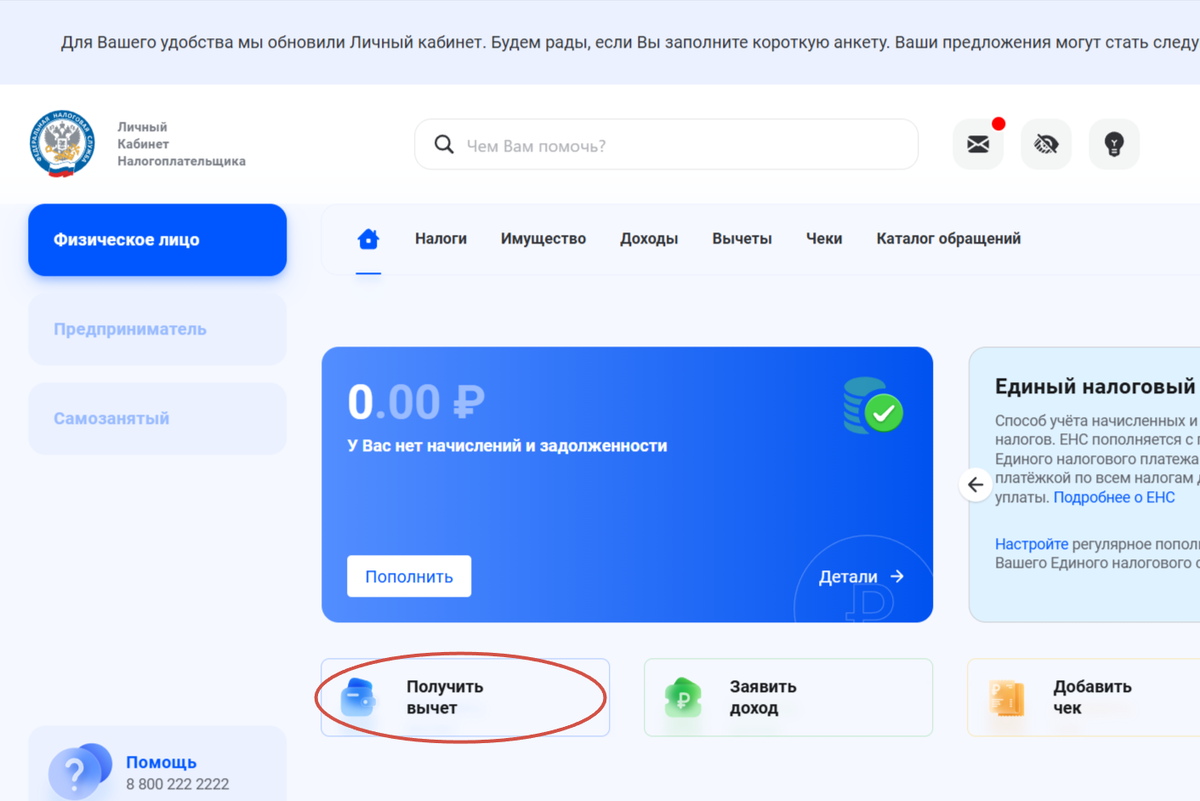Click the 'Единый налоговый' card heading
The height and width of the screenshot is (801, 1200).
tap(1097, 387)
